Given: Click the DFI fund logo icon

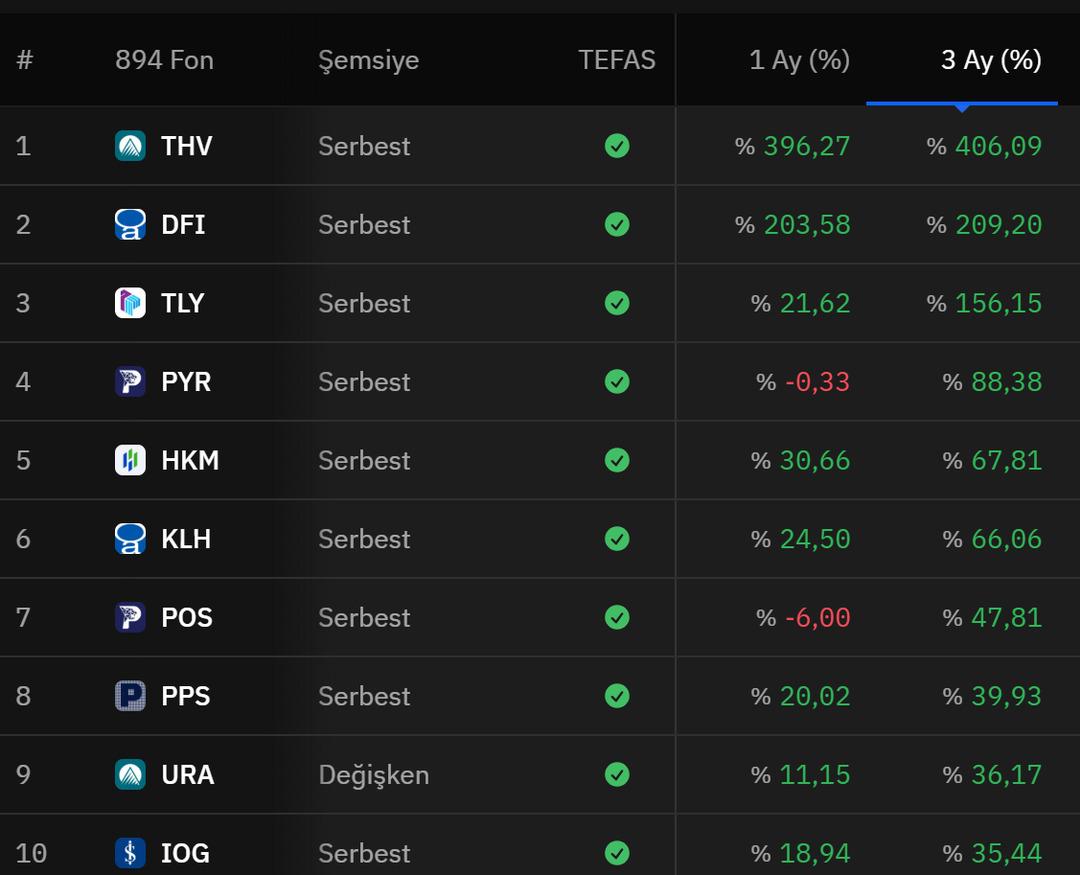Looking at the screenshot, I should (130, 224).
